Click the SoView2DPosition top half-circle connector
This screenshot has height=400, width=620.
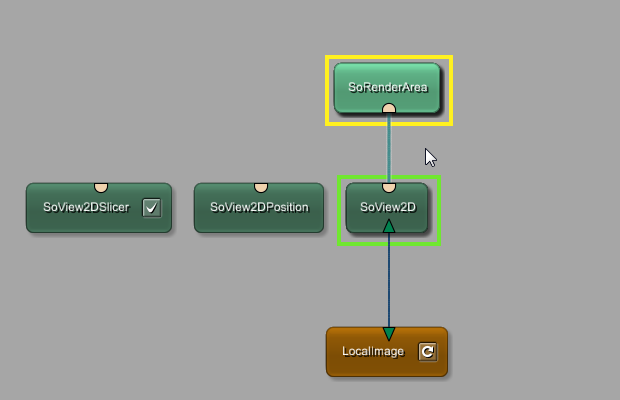pyautogui.click(x=260, y=186)
